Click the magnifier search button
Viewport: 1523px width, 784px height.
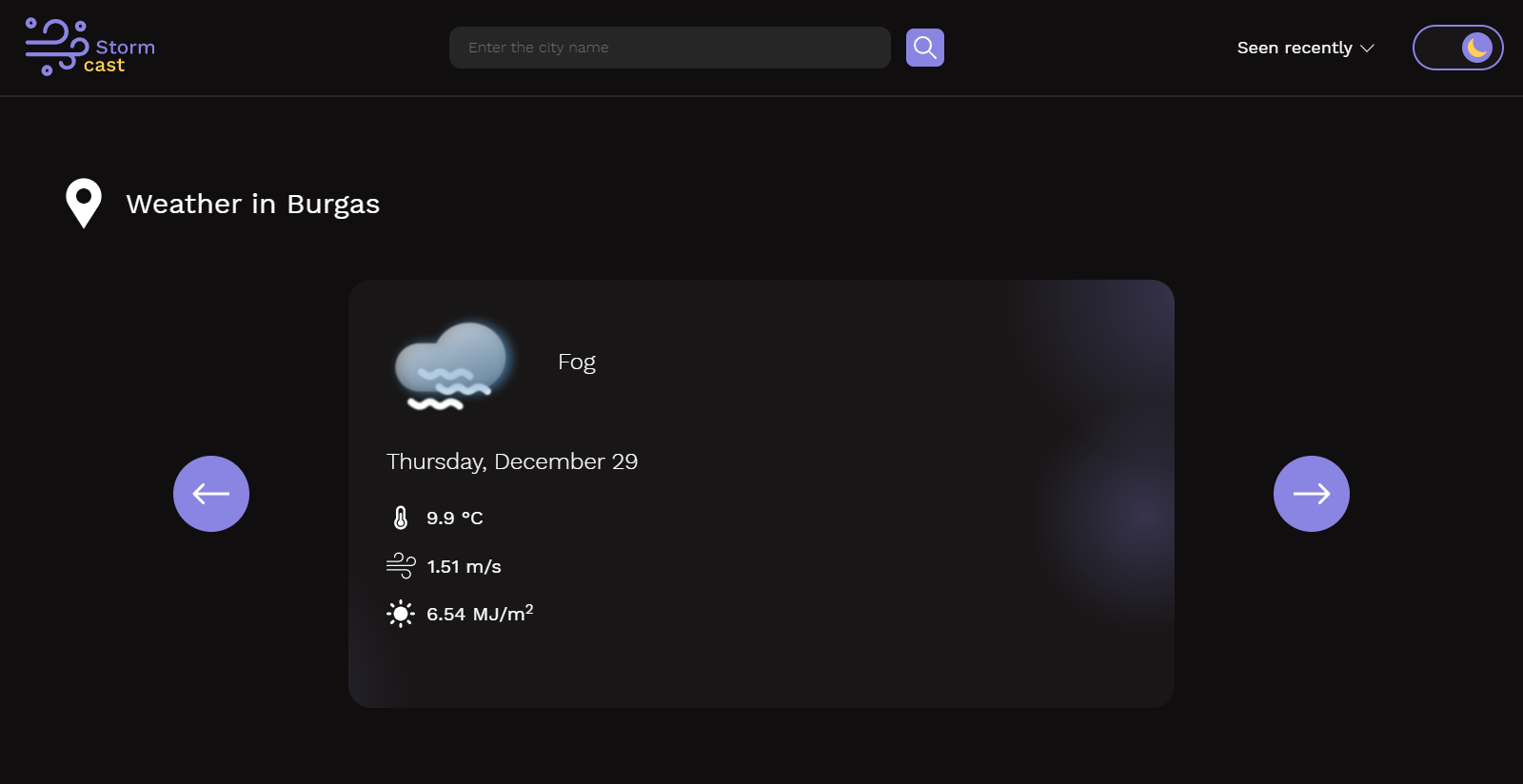924,48
